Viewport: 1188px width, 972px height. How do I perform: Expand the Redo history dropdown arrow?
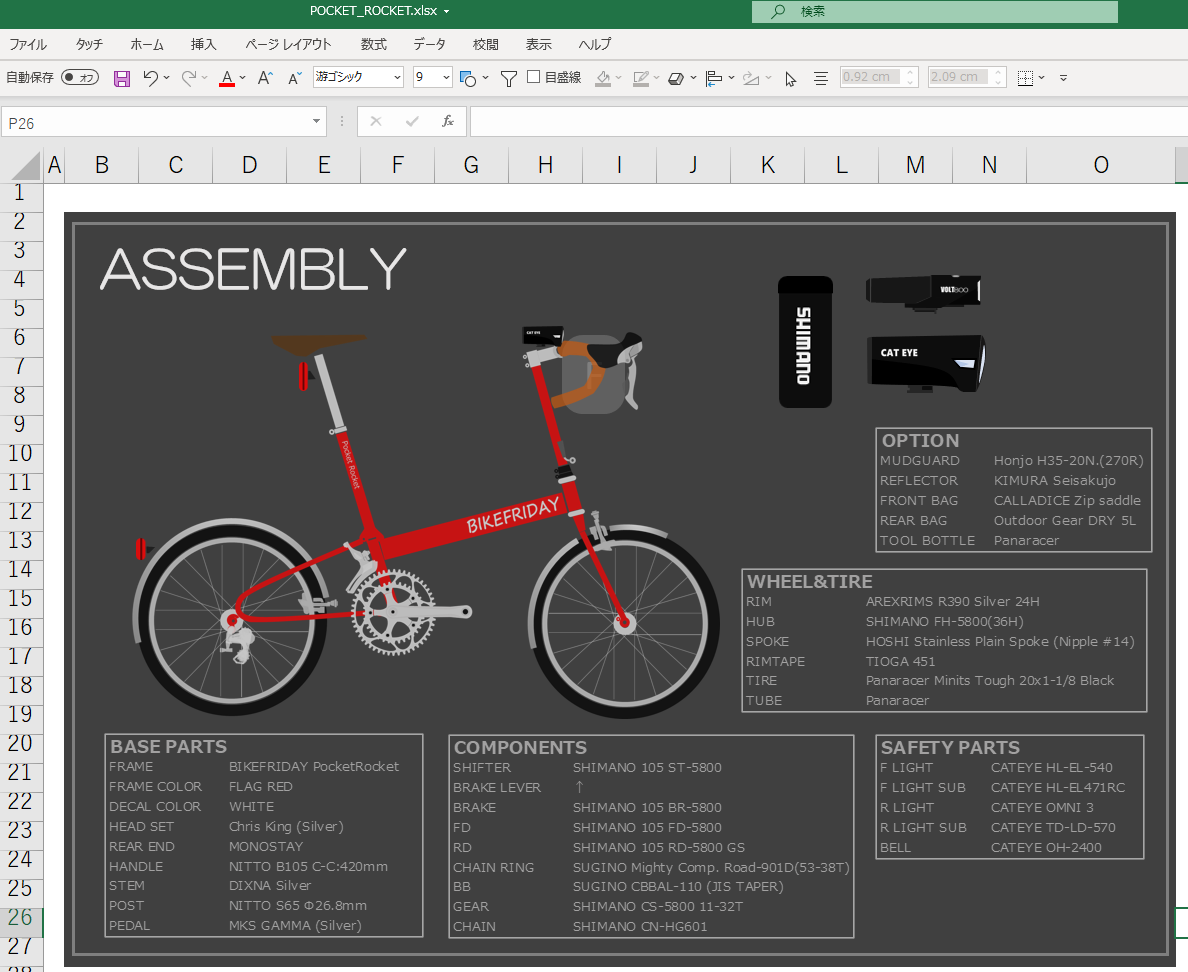[205, 77]
